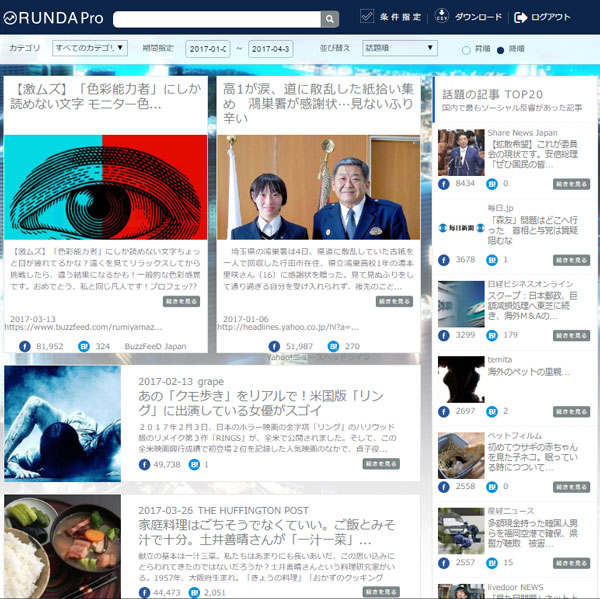Image resolution: width=600 pixels, height=599 pixels.
Task: Click 話題の記事 TOP20 heading
Action: (x=492, y=95)
